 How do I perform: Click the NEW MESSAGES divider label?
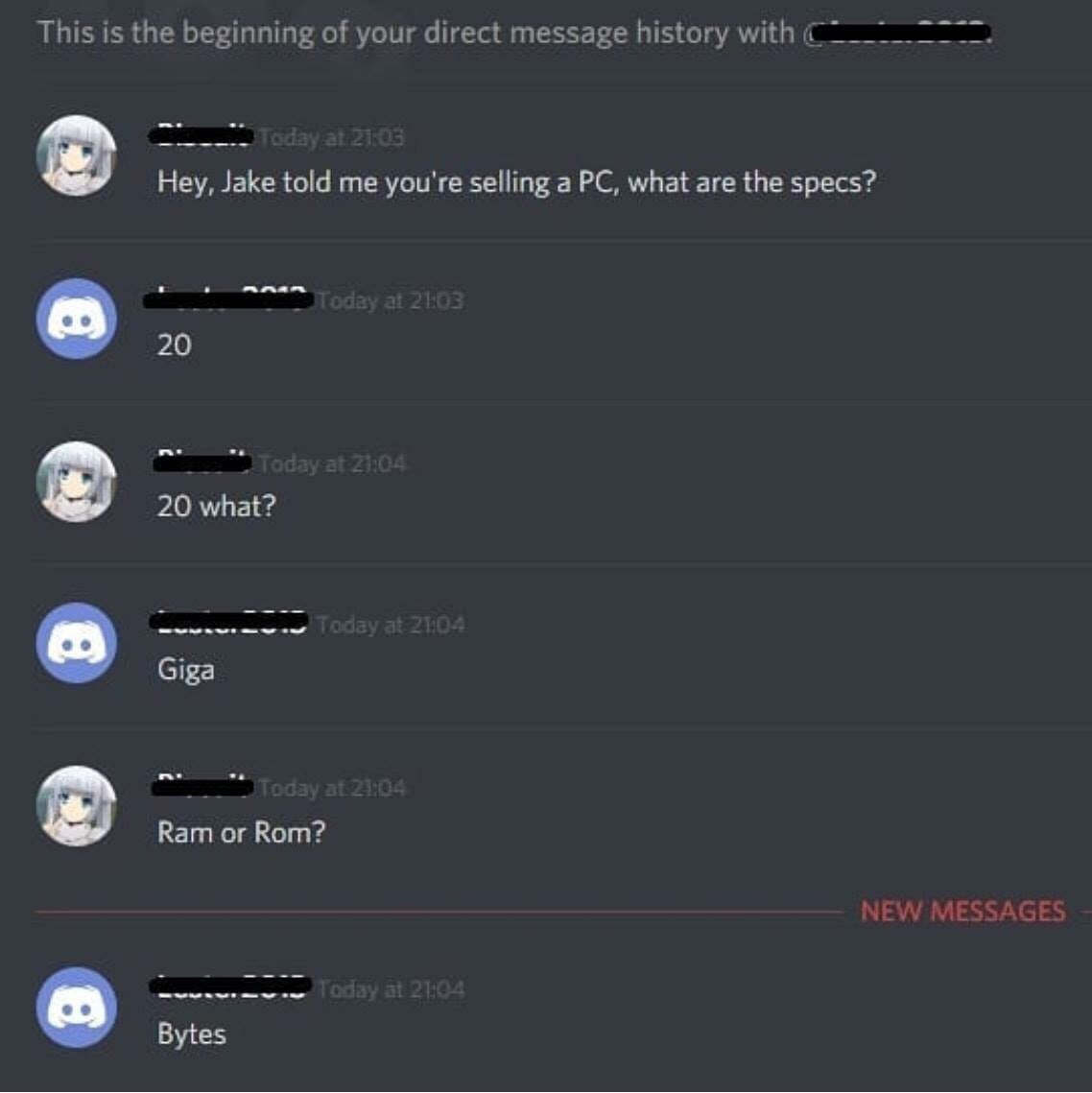coord(963,911)
